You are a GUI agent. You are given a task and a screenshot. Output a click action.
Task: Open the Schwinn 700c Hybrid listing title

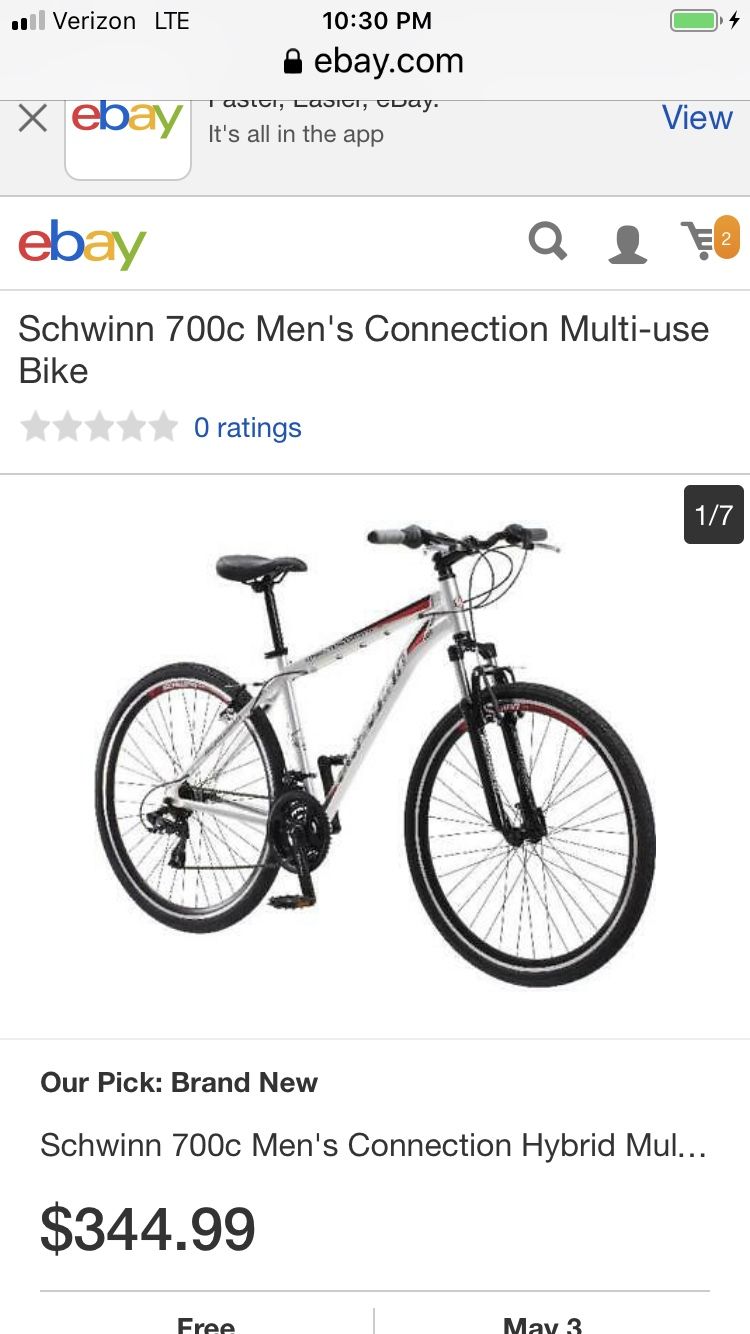click(x=374, y=1145)
